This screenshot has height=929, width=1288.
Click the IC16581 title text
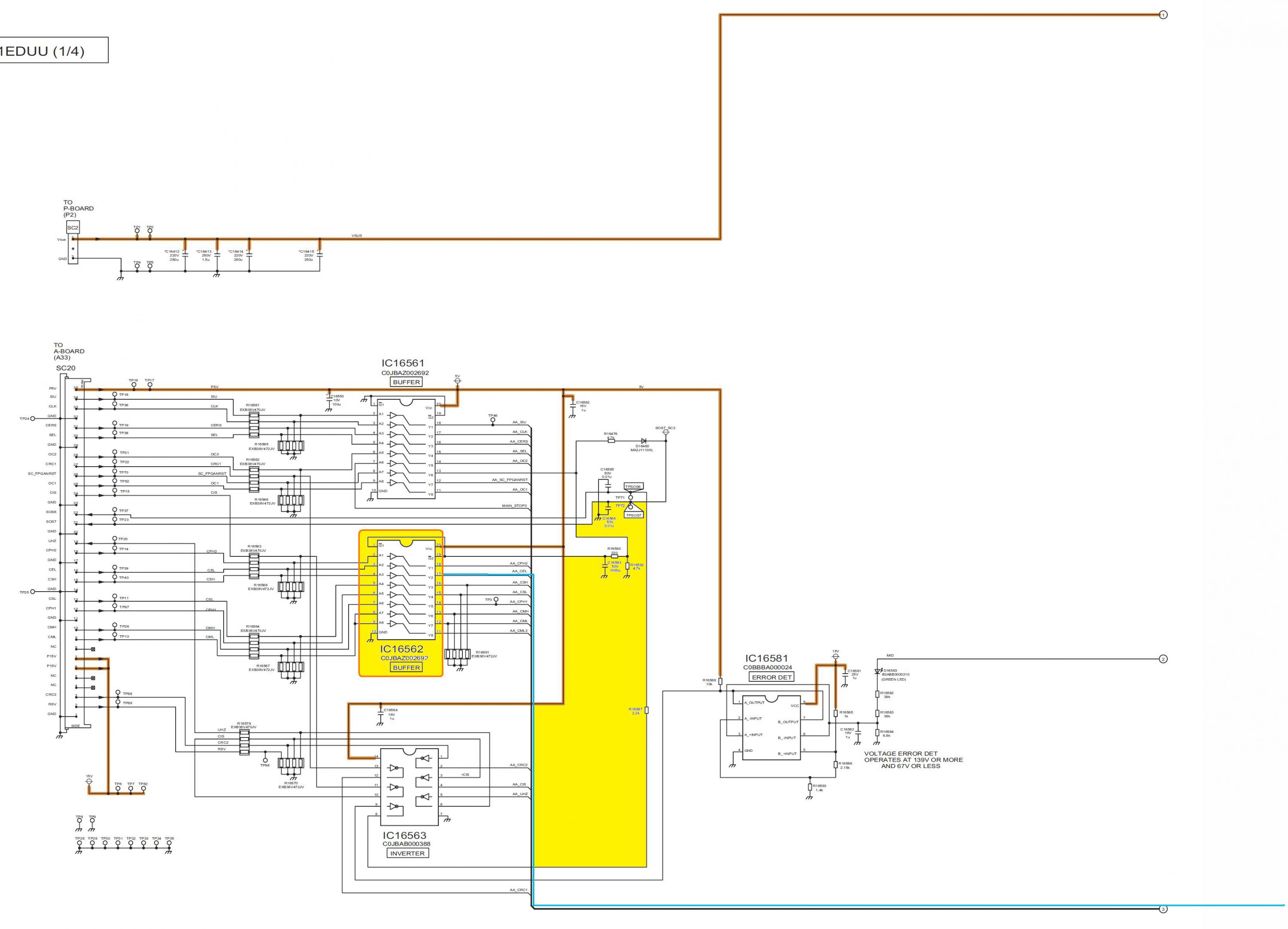coord(767,659)
